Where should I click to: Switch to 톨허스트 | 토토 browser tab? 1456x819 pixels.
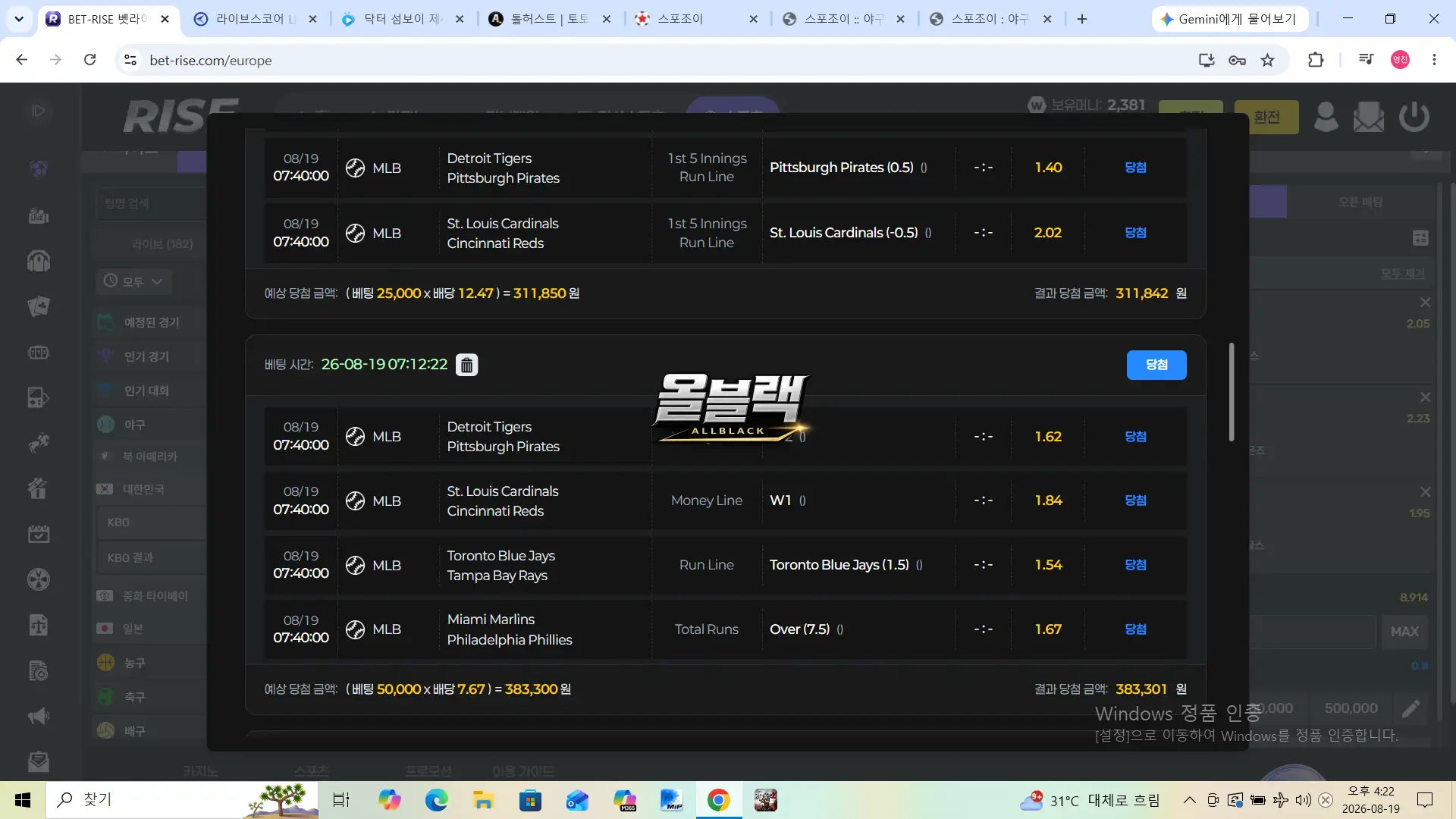tap(550, 19)
